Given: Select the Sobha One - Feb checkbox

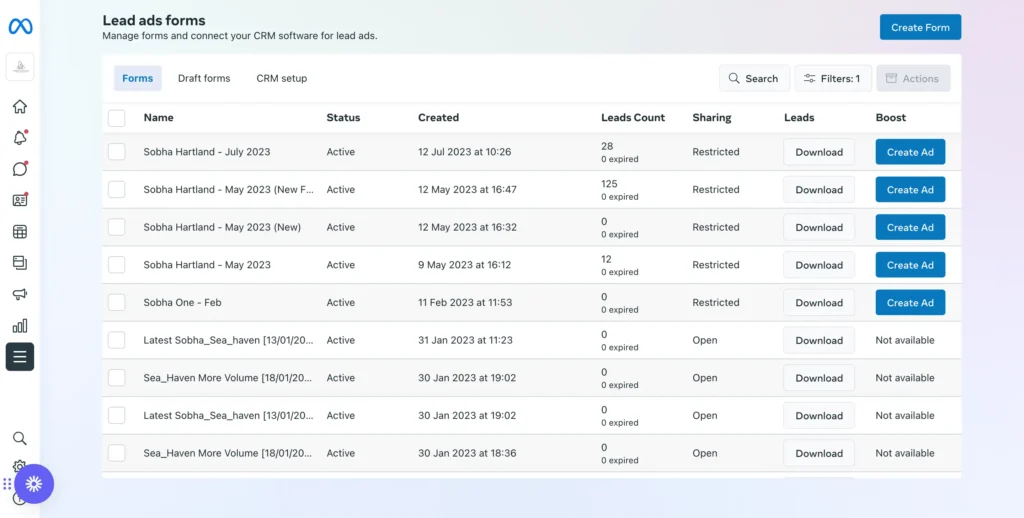Looking at the screenshot, I should (117, 303).
